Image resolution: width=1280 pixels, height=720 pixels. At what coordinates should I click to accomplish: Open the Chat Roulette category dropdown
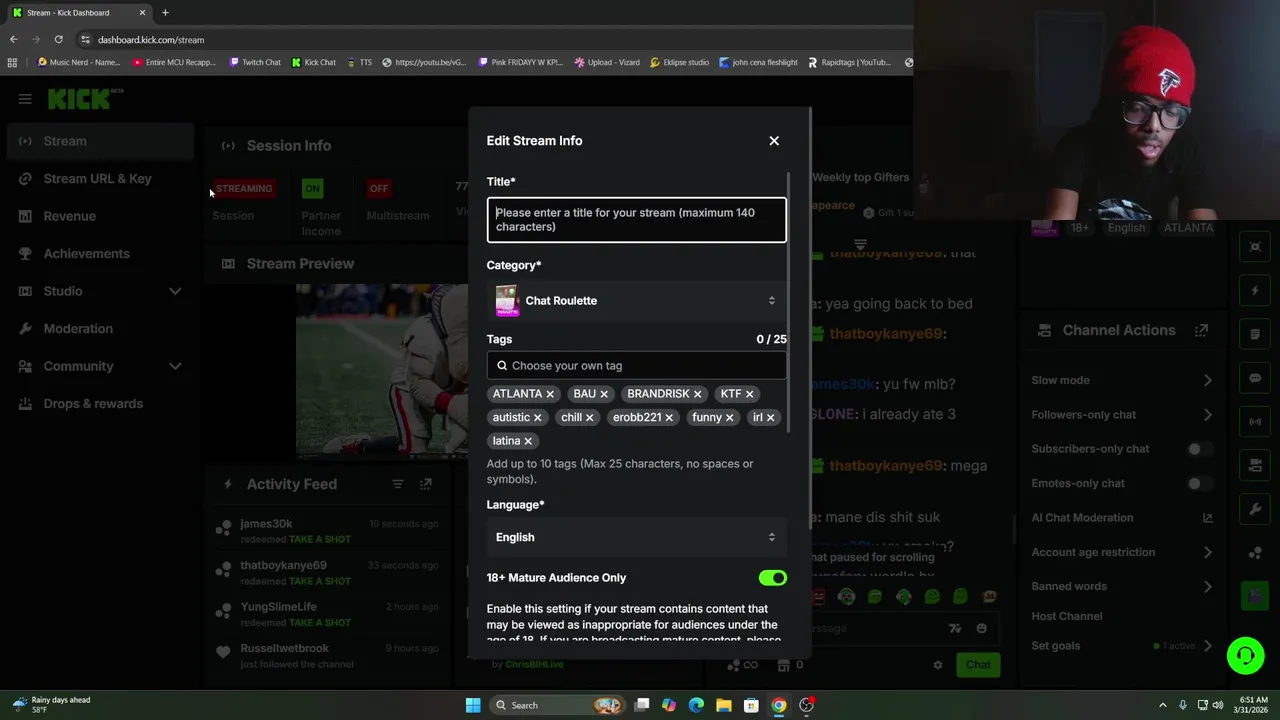tap(636, 301)
